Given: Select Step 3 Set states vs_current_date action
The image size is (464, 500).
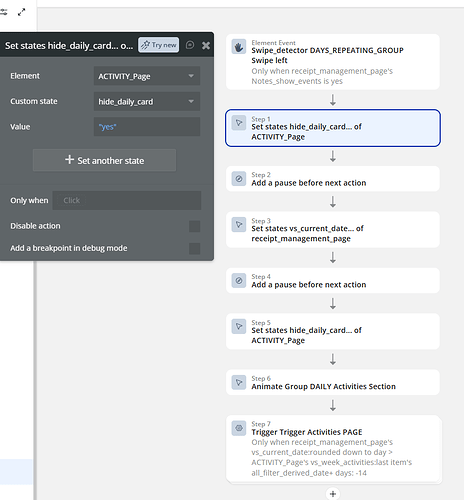Looking at the screenshot, I should point(333,230).
